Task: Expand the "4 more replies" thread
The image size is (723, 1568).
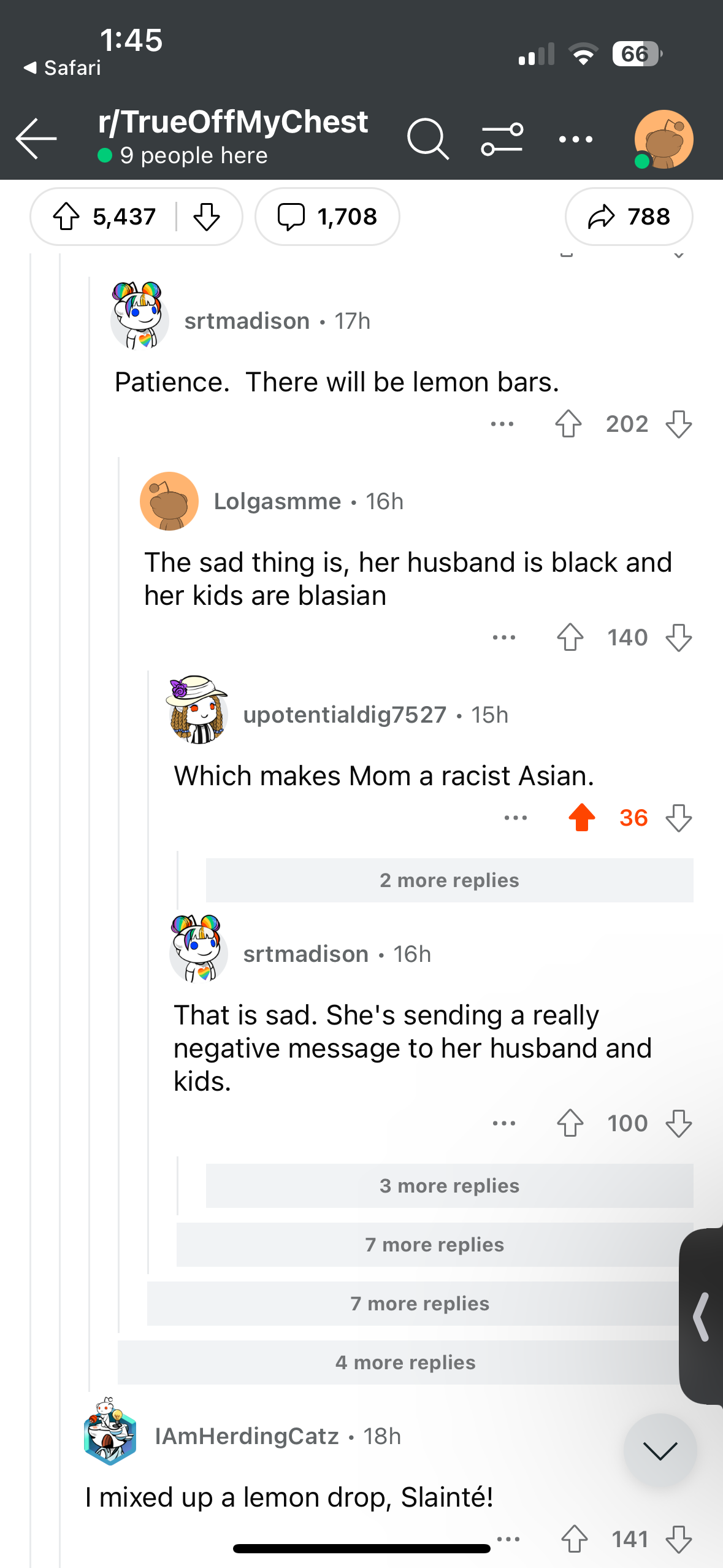Action: [x=405, y=1362]
